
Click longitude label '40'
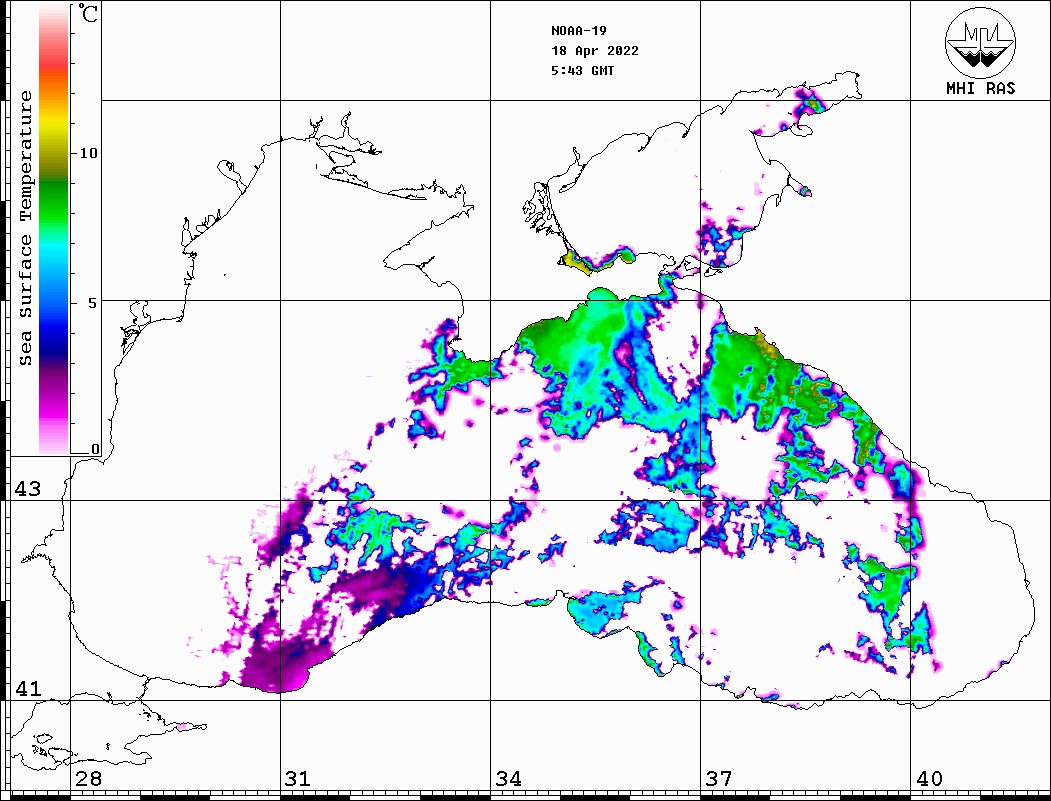[929, 778]
